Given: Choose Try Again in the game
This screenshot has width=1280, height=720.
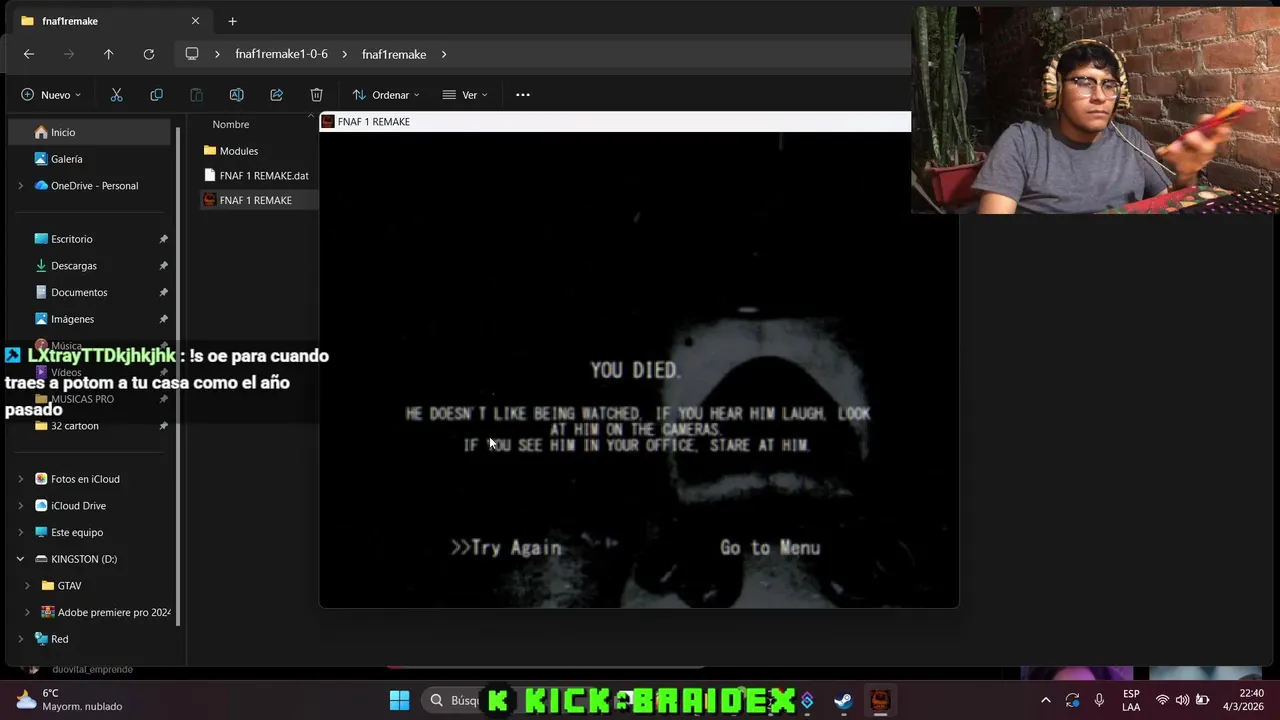Looking at the screenshot, I should (x=506, y=547).
